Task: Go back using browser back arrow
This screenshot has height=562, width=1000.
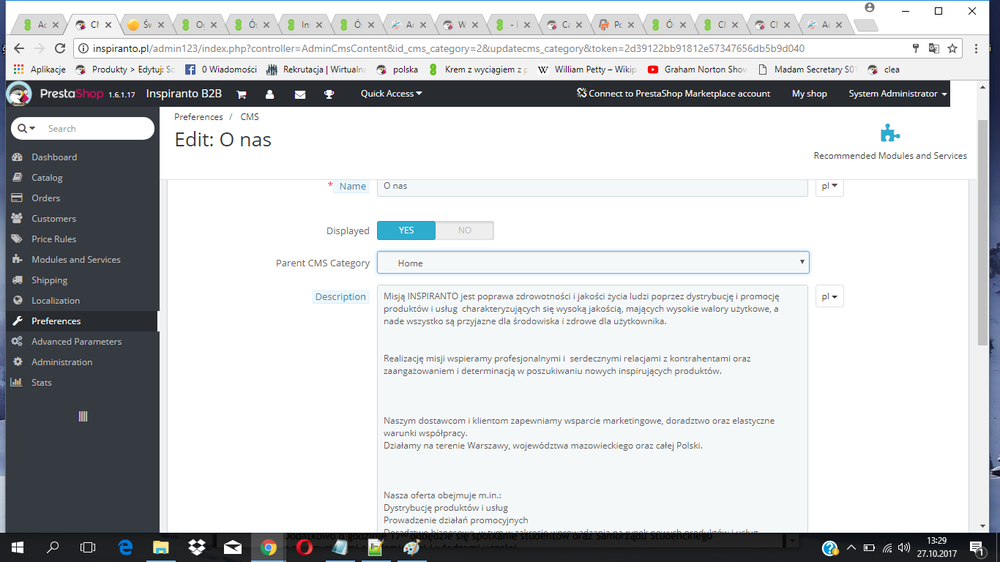Action: coord(19,48)
